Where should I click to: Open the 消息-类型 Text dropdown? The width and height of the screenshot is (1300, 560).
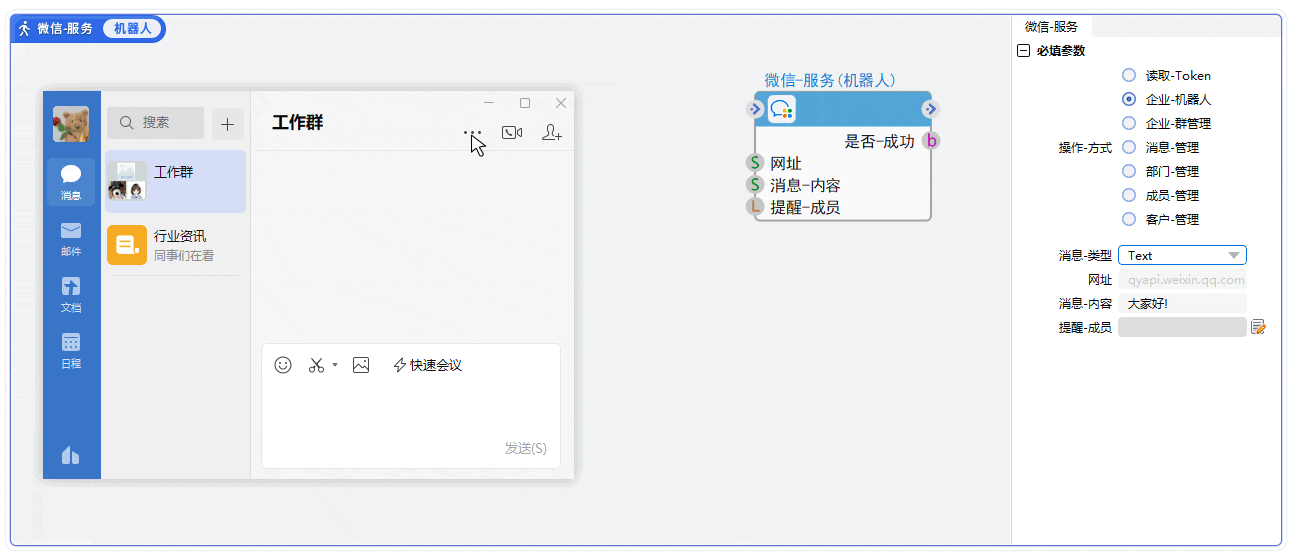[1182, 255]
